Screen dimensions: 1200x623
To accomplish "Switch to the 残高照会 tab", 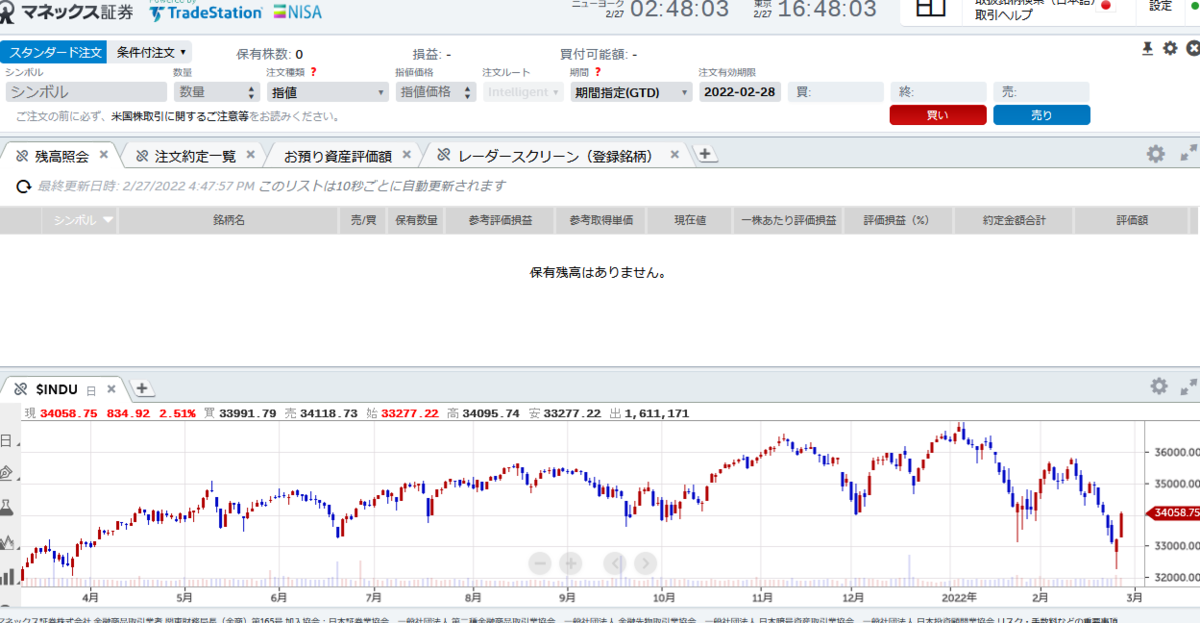I will point(61,156).
